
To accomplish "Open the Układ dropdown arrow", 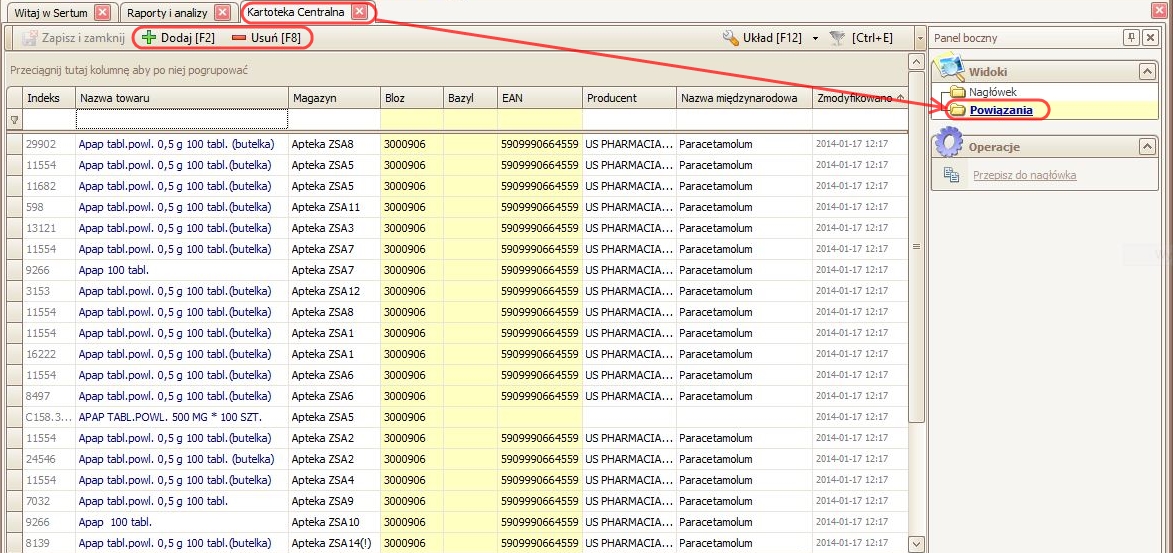I will pyautogui.click(x=815, y=38).
